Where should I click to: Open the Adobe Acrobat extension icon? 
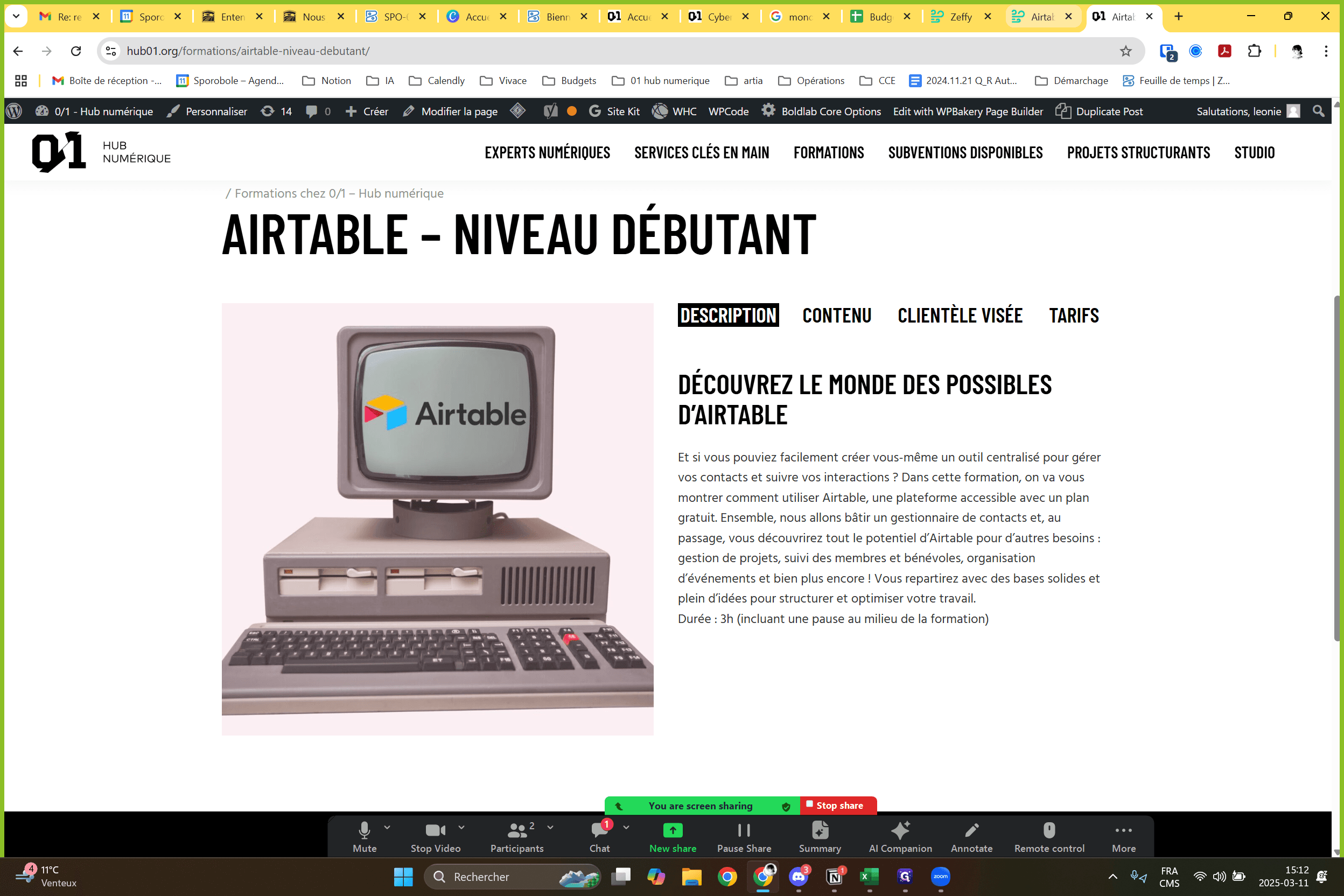[x=1224, y=51]
